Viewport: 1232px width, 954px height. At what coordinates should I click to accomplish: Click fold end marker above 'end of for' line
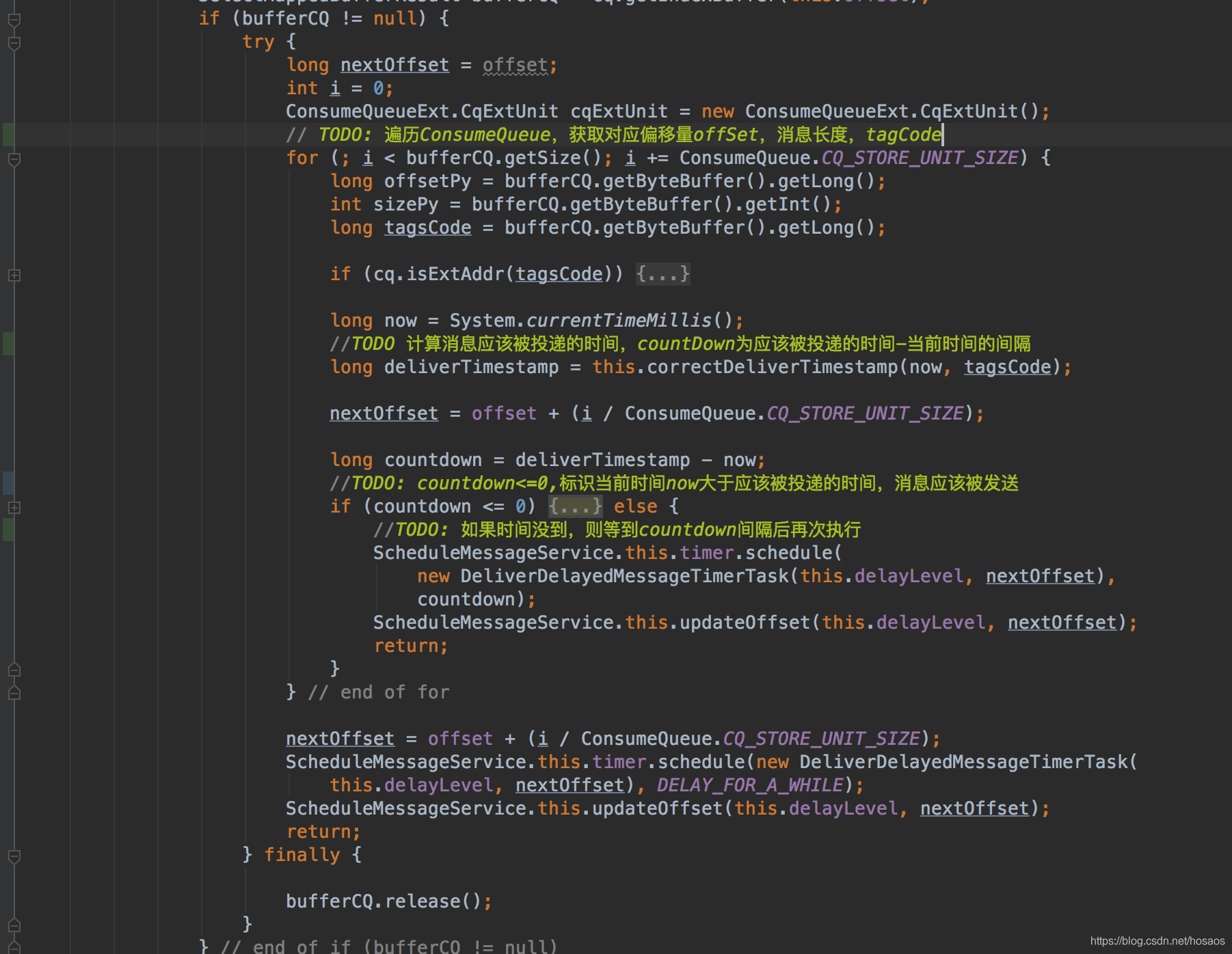[x=14, y=670]
